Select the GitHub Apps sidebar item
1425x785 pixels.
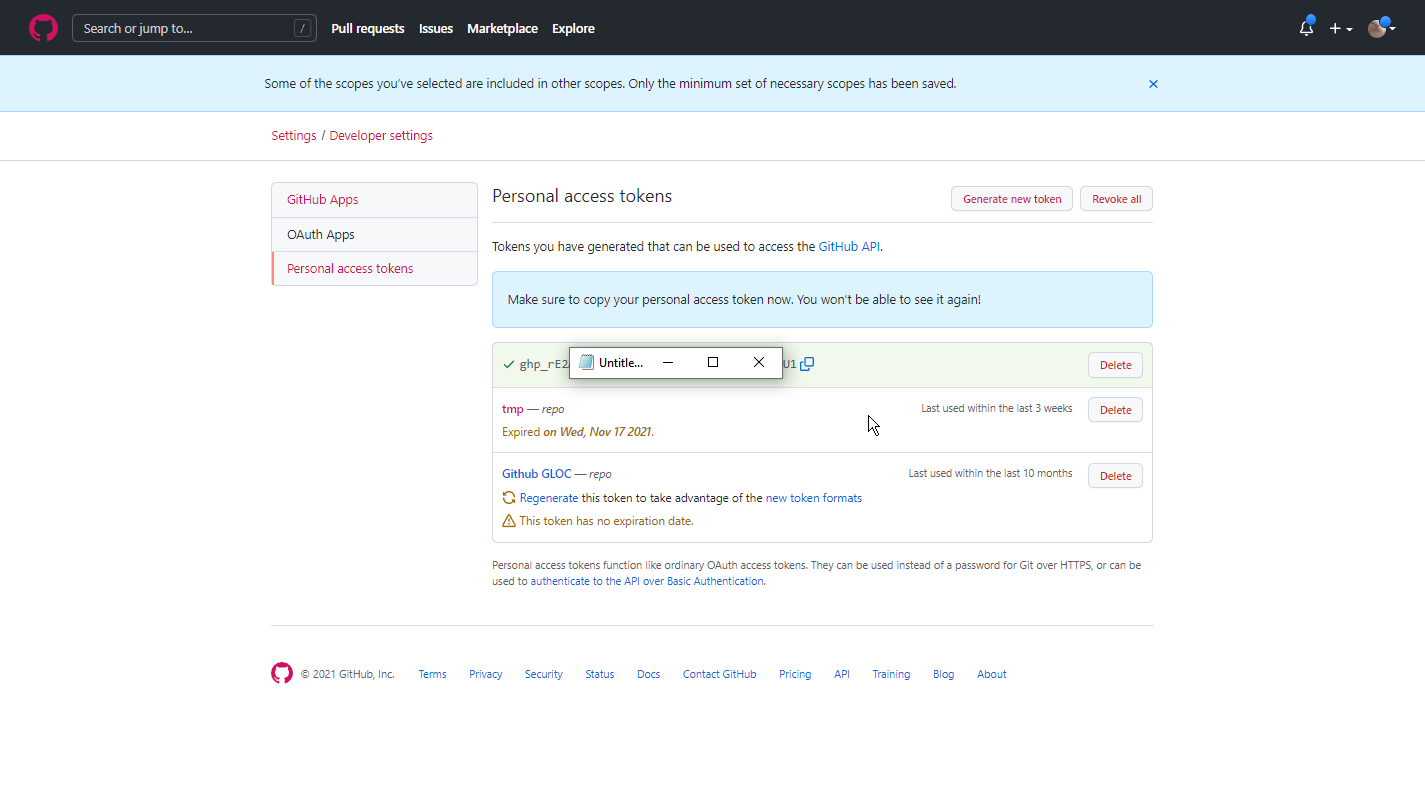pyautogui.click(x=322, y=199)
